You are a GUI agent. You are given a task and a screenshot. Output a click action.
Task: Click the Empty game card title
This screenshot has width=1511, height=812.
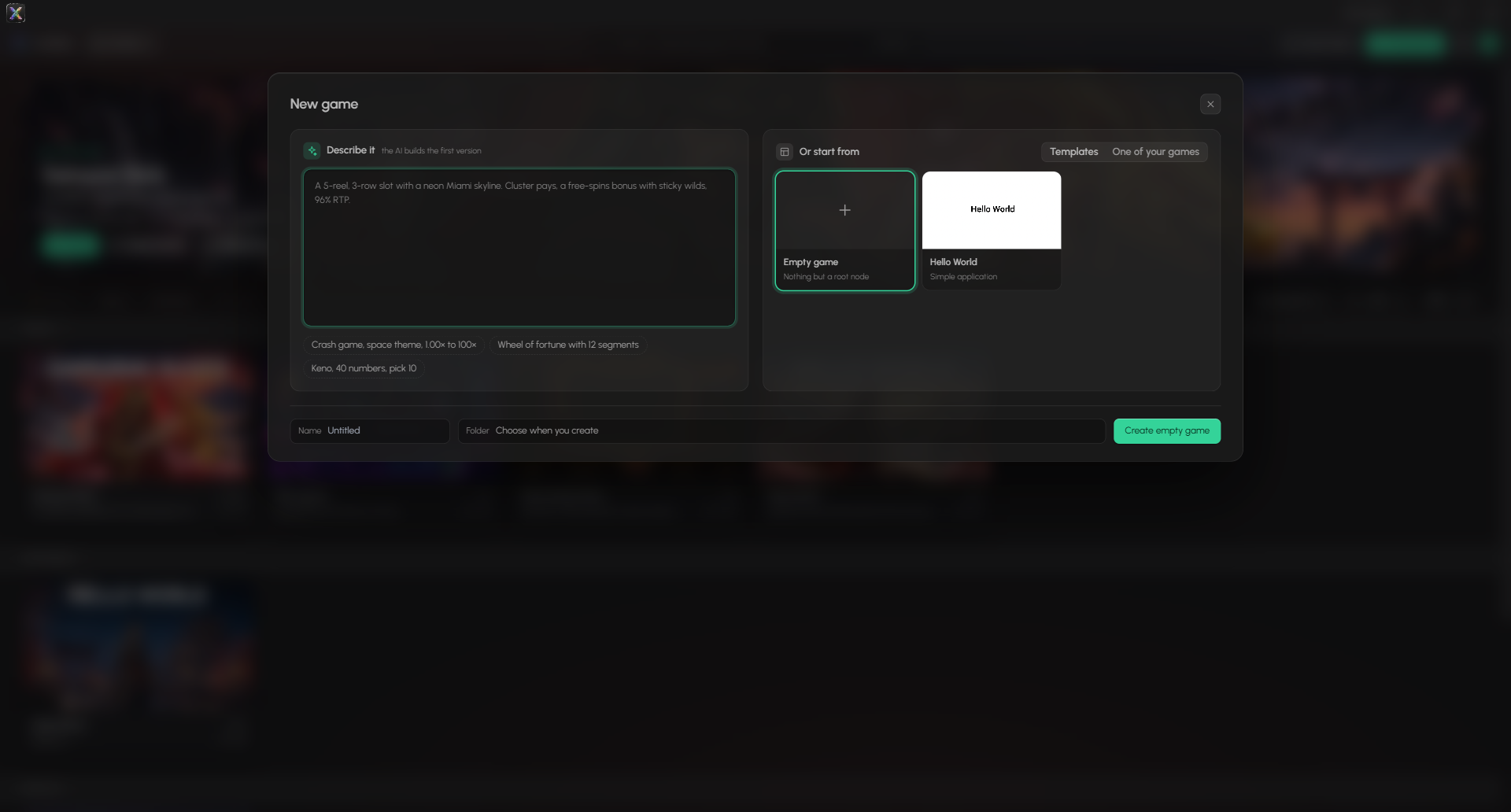coord(811,262)
